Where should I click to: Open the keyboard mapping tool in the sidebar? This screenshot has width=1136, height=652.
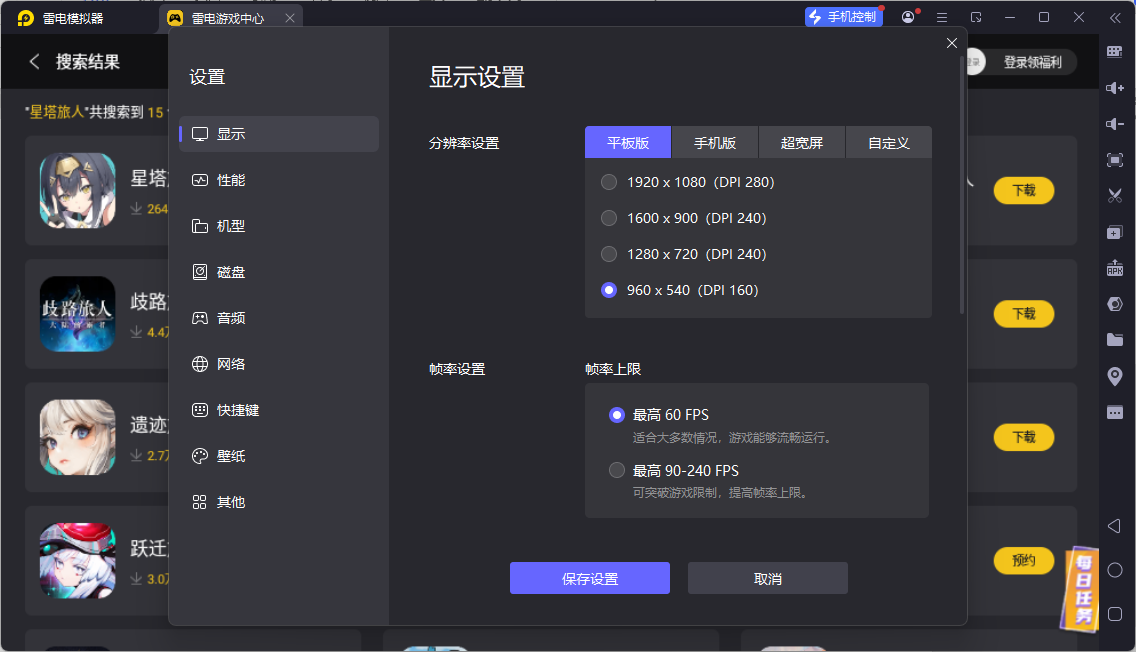pos(1115,51)
